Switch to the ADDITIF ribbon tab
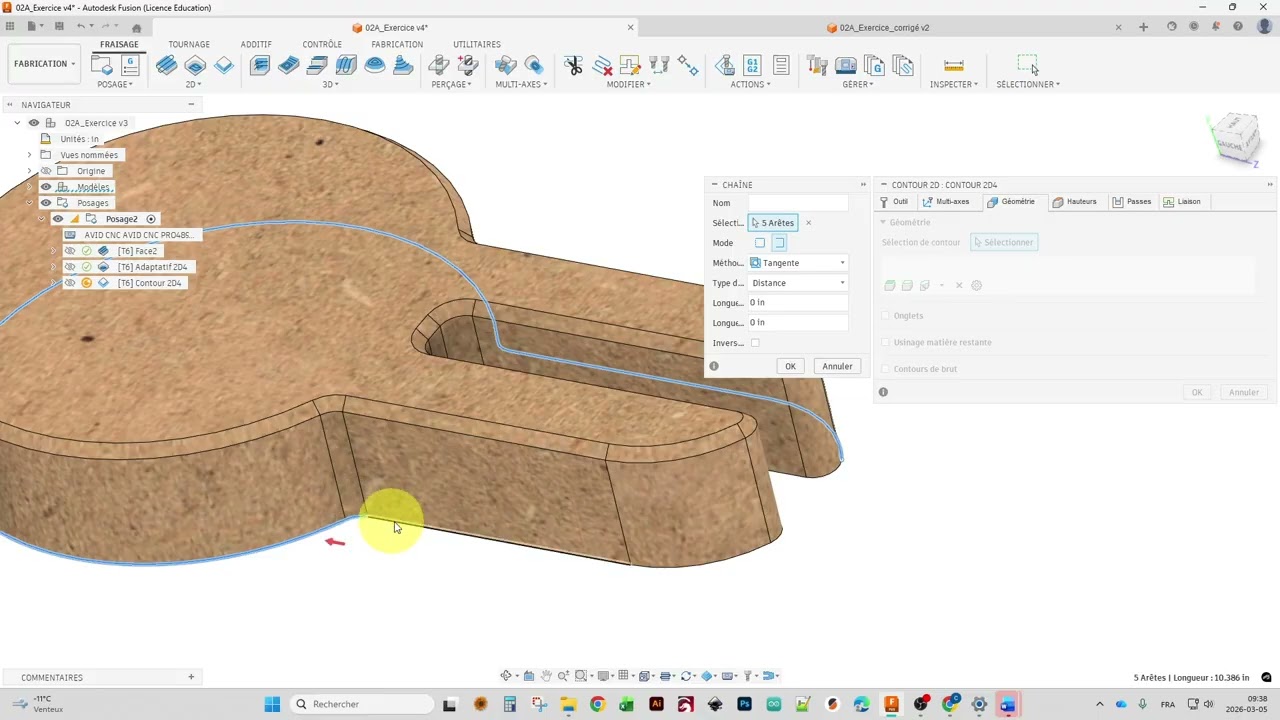The width and height of the screenshot is (1280, 720). 256,44
